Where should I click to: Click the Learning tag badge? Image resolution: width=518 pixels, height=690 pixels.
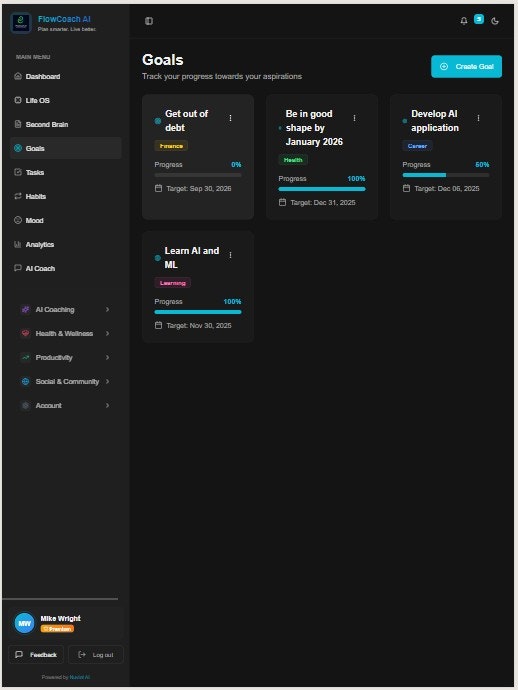(173, 283)
